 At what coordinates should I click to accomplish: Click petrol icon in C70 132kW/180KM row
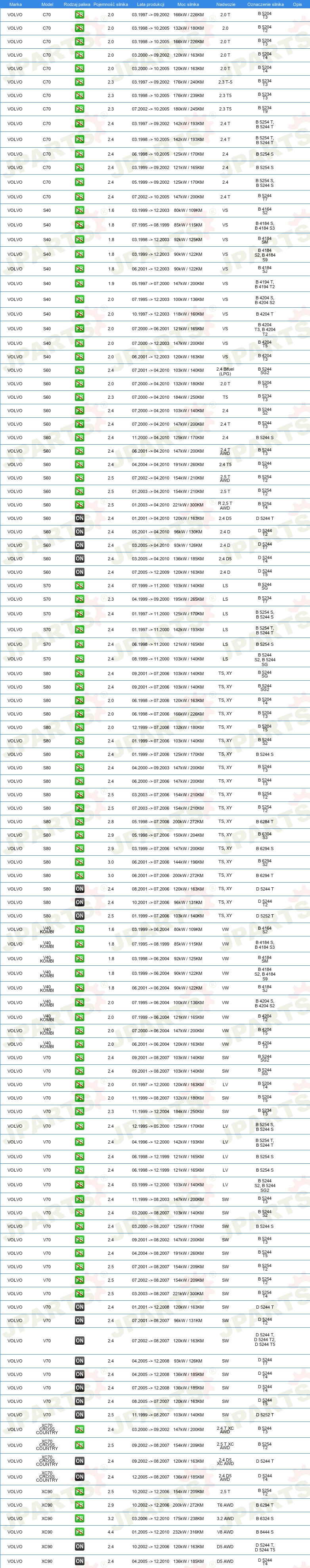[79, 28]
